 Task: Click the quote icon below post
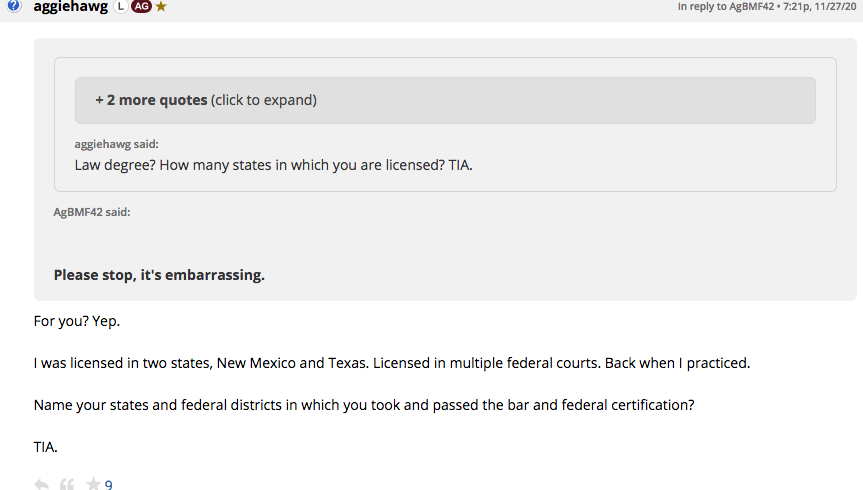pyautogui.click(x=68, y=484)
